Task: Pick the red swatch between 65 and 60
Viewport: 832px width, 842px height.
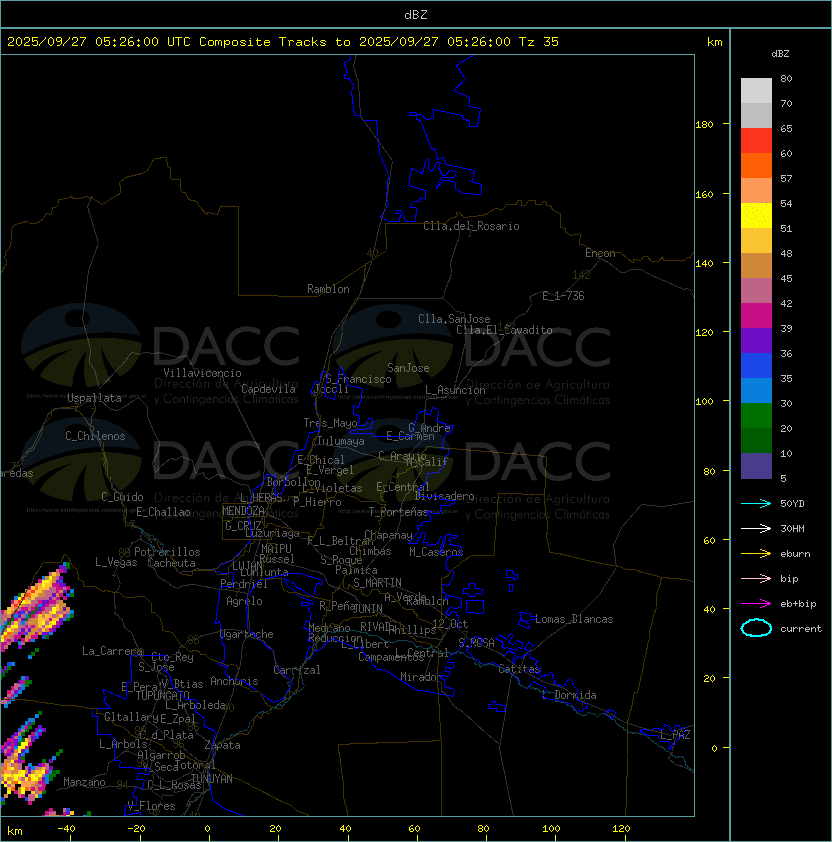Action: tap(756, 140)
